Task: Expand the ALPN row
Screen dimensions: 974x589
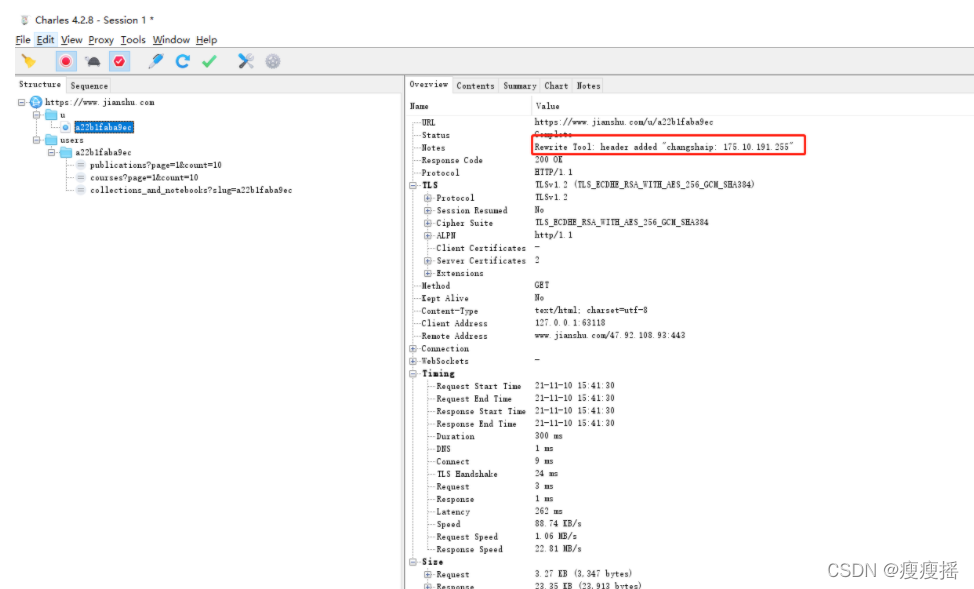Action: (427, 235)
